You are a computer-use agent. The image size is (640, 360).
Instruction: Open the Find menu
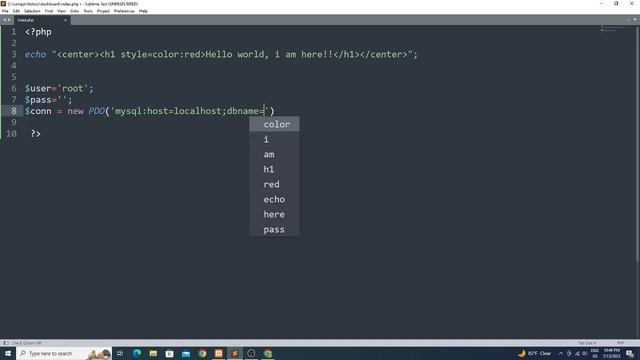pos(49,11)
